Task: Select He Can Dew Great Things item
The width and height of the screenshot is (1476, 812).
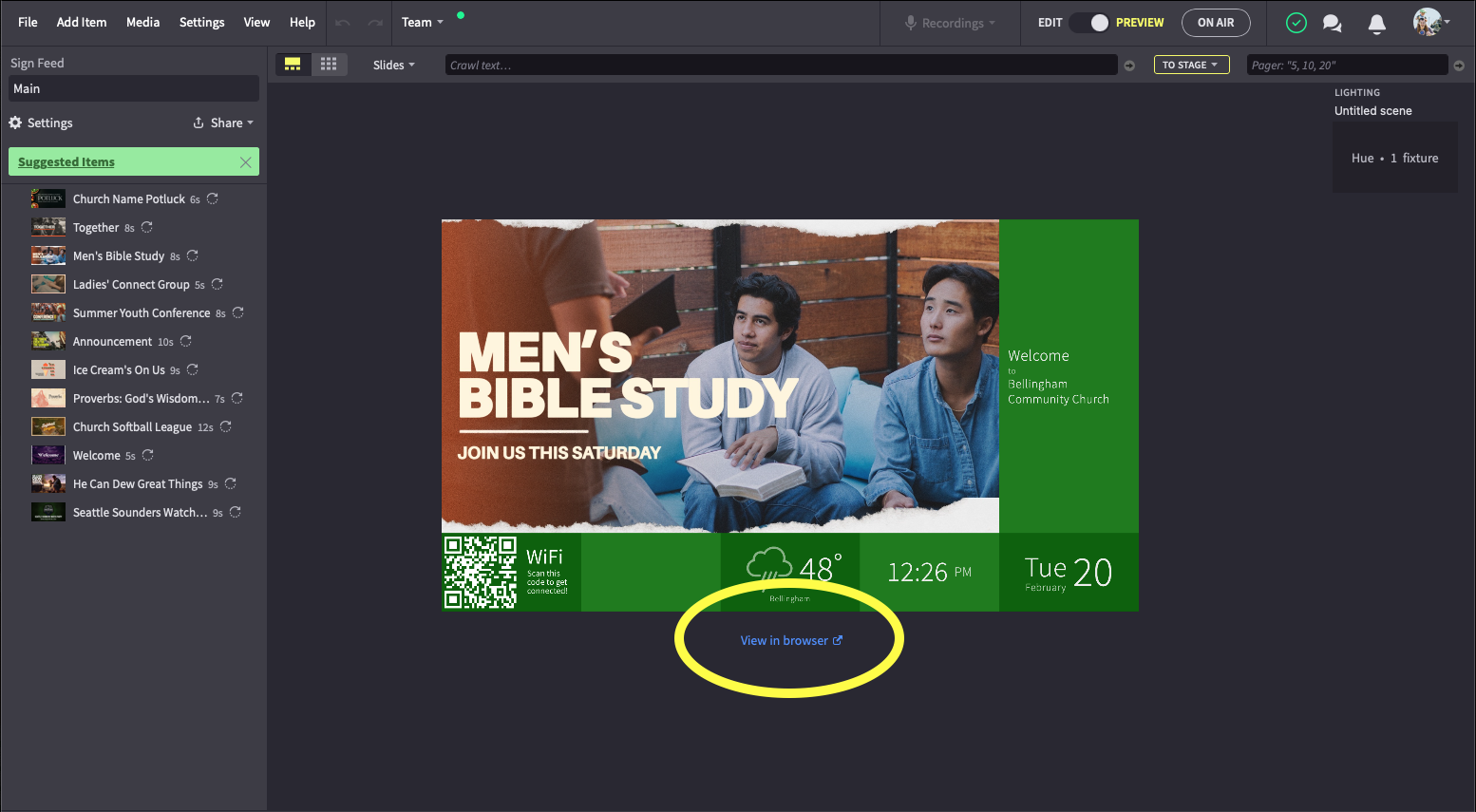Action: click(138, 484)
